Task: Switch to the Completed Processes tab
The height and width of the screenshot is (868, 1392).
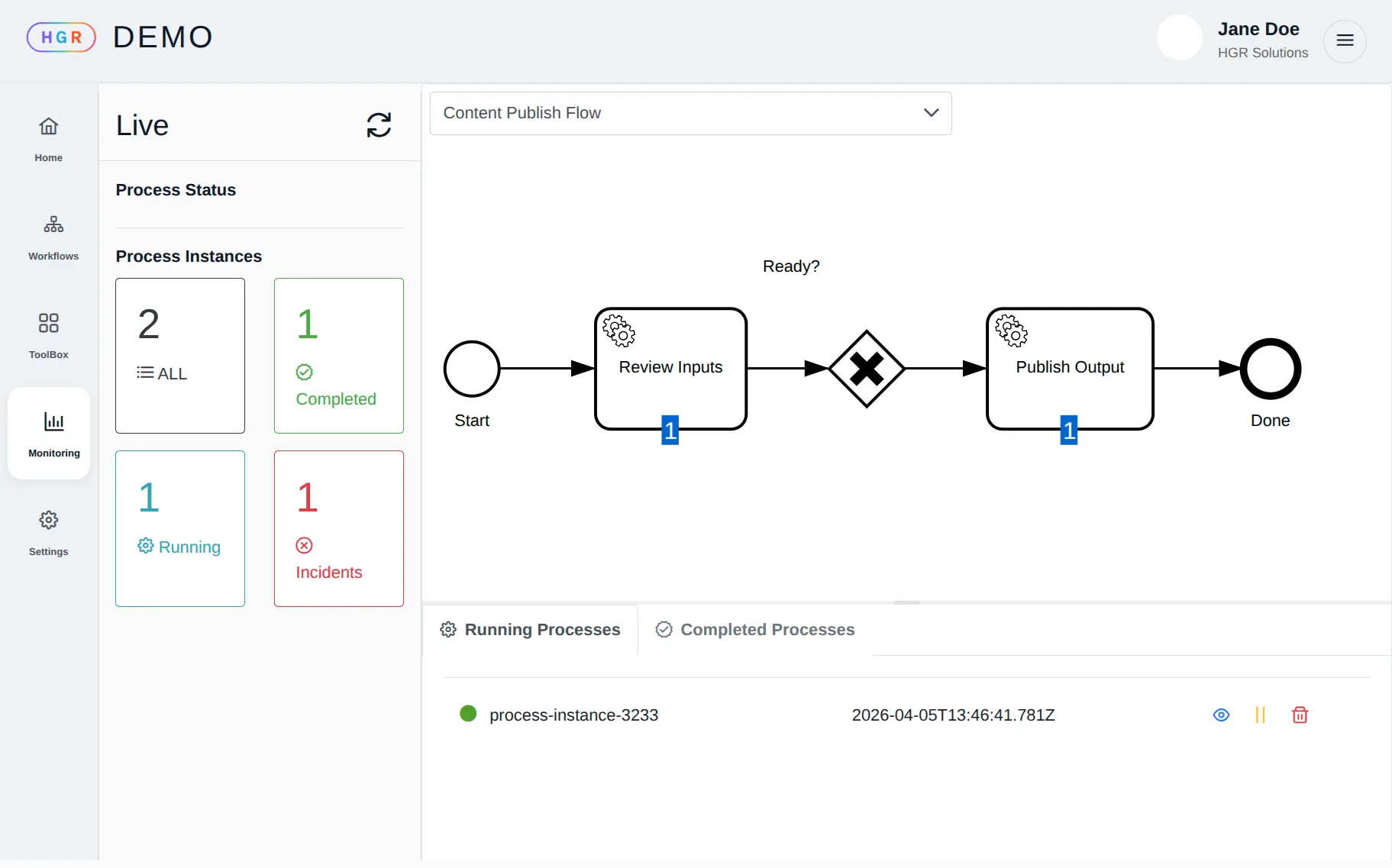Action: click(755, 630)
